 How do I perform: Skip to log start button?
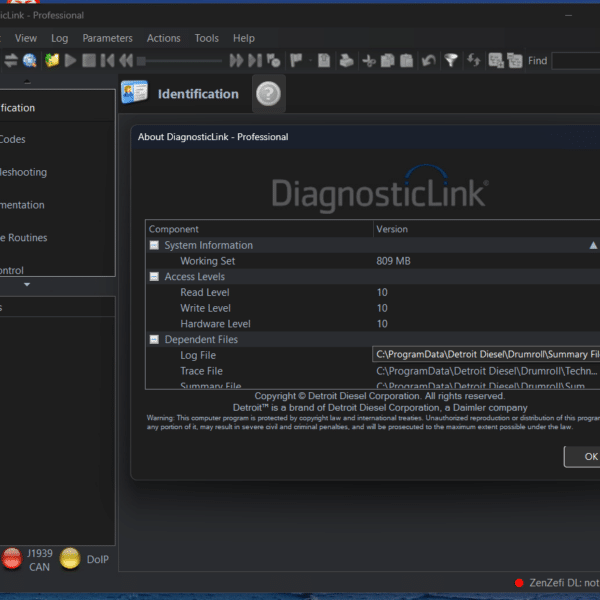[x=108, y=60]
